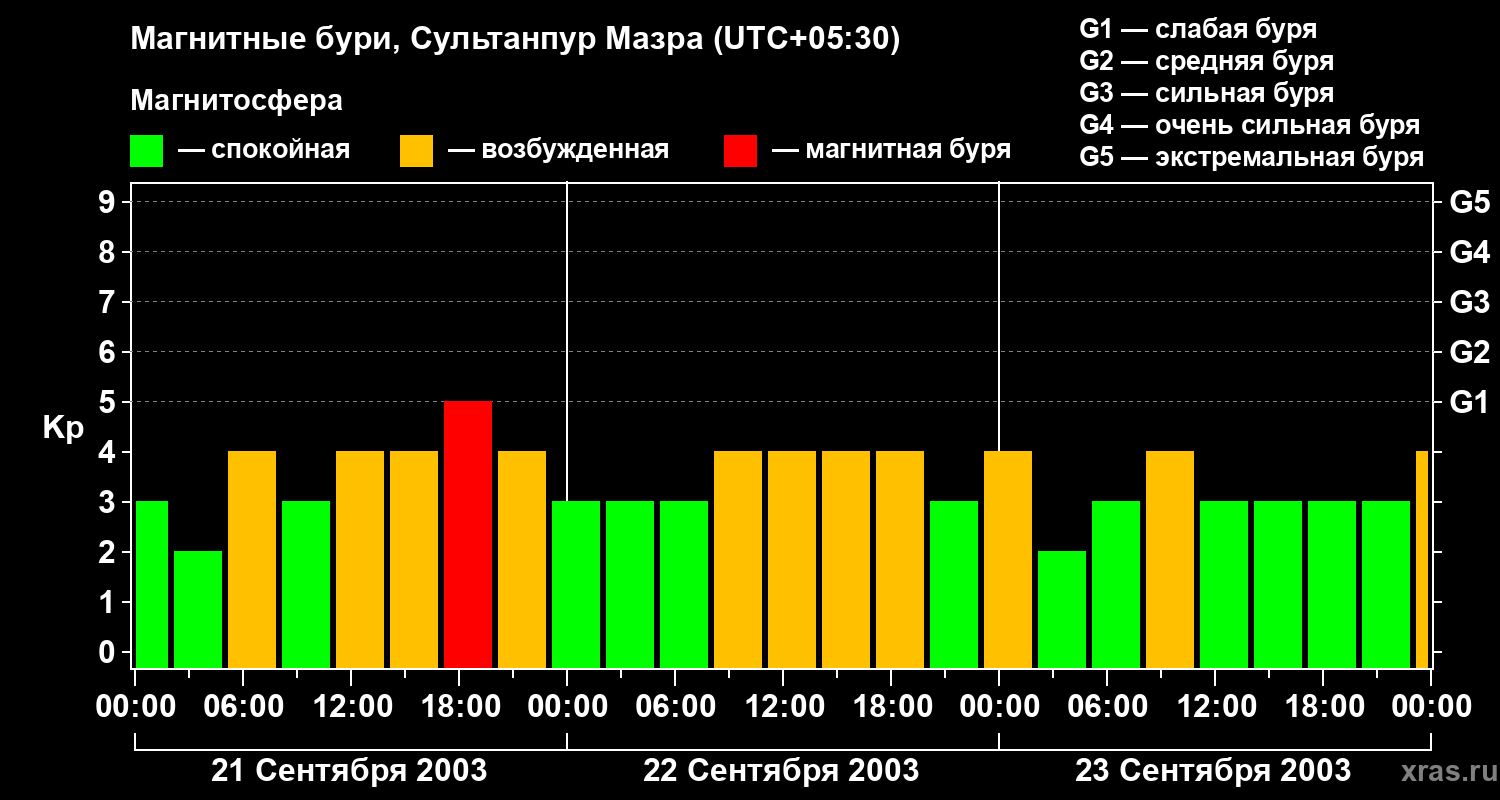The width and height of the screenshot is (1500, 800).
Task: Click the '— магнитная буря' legend label
Action: coord(891,150)
